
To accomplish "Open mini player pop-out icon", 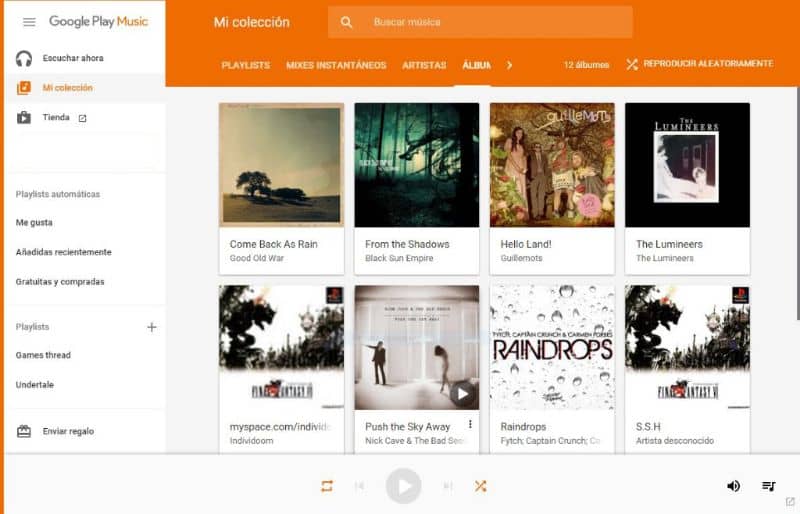I will click(x=790, y=502).
